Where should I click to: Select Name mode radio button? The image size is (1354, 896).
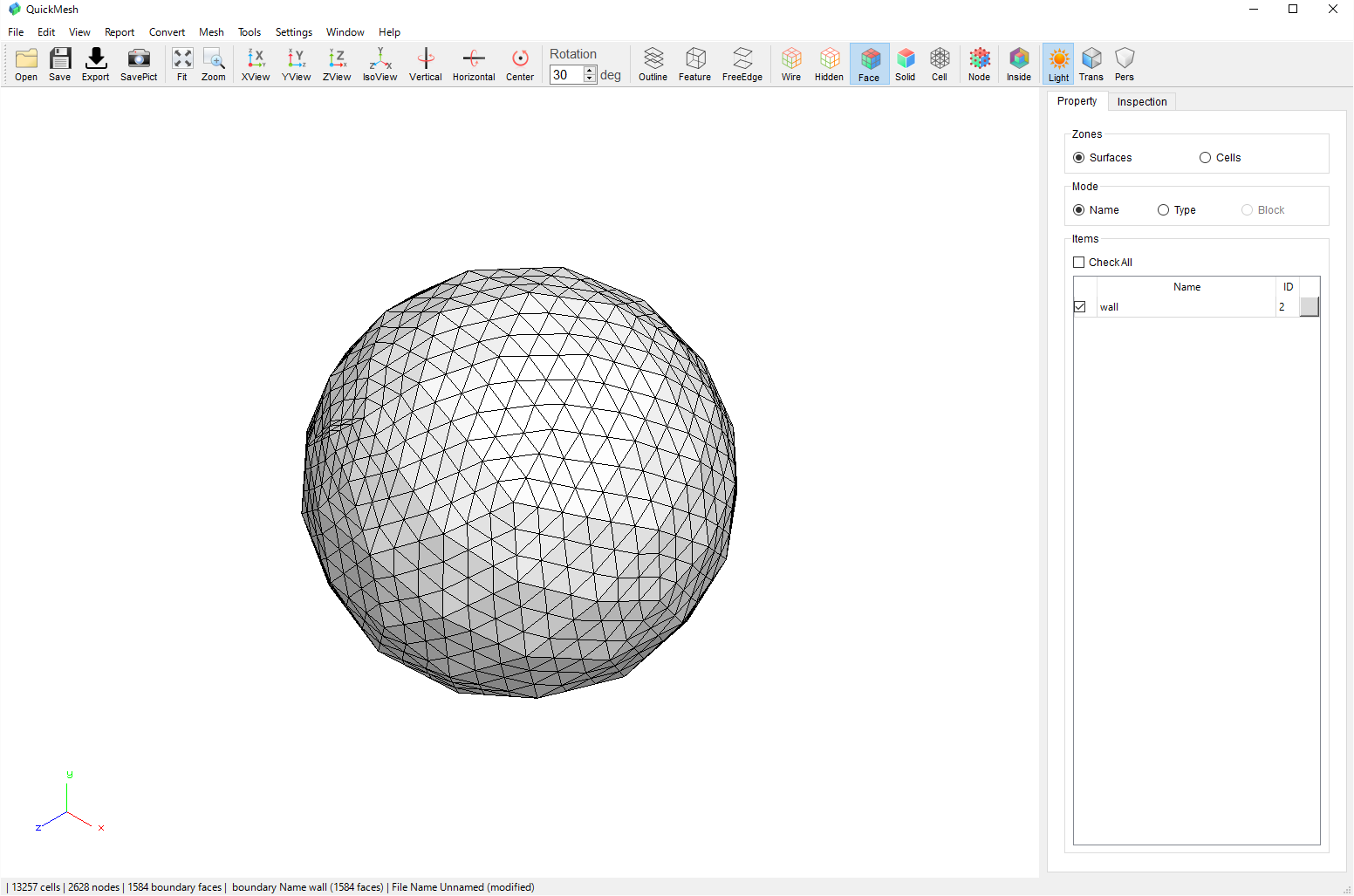[1079, 210]
